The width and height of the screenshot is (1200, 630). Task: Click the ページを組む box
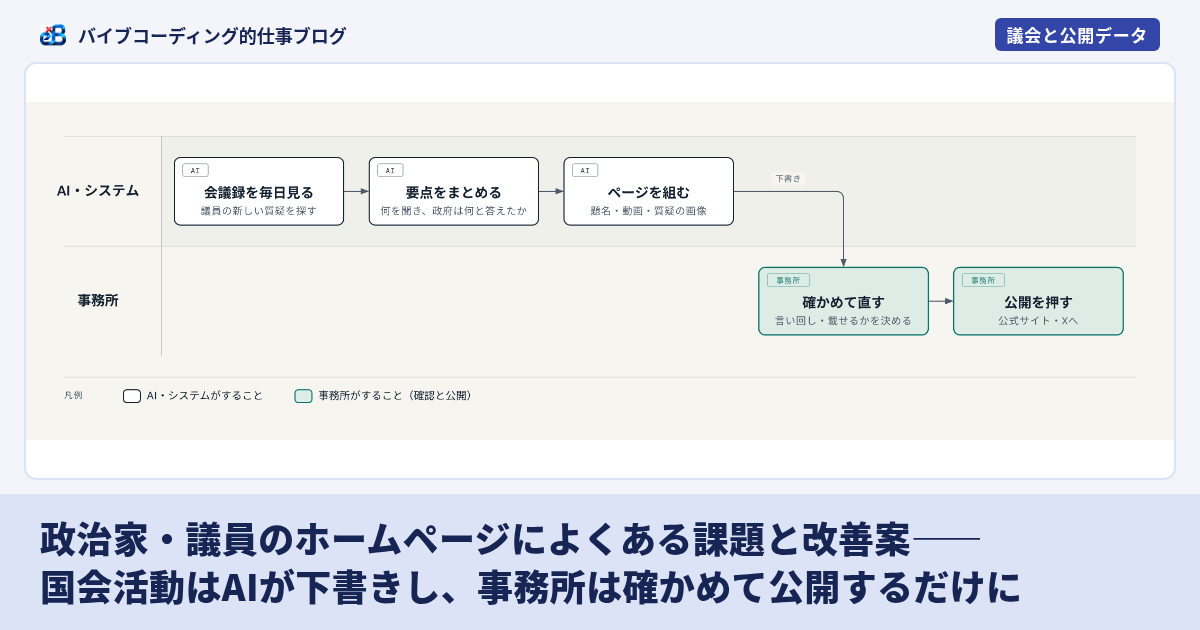click(x=648, y=191)
